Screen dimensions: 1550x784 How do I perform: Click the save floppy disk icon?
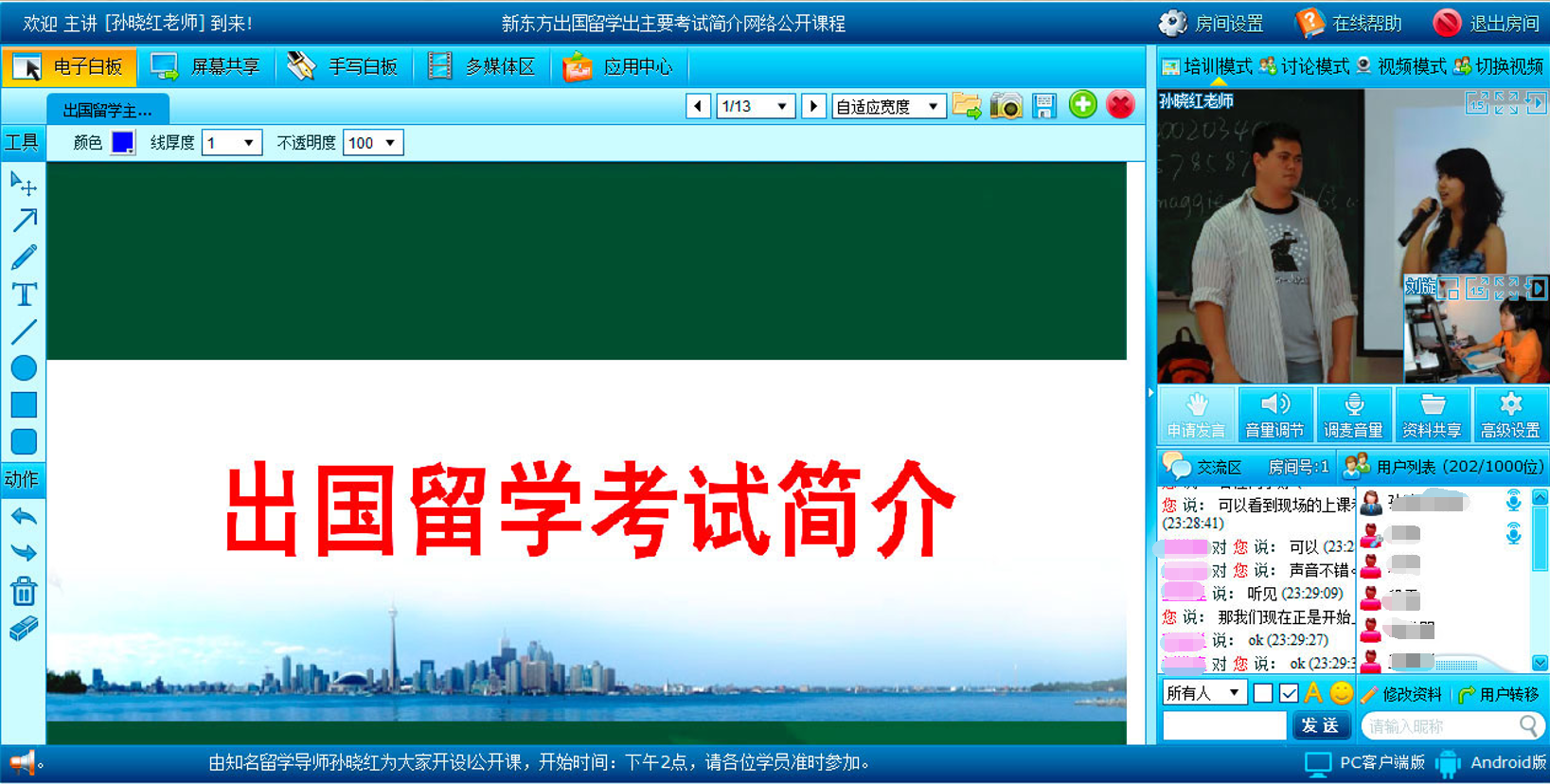(1043, 105)
